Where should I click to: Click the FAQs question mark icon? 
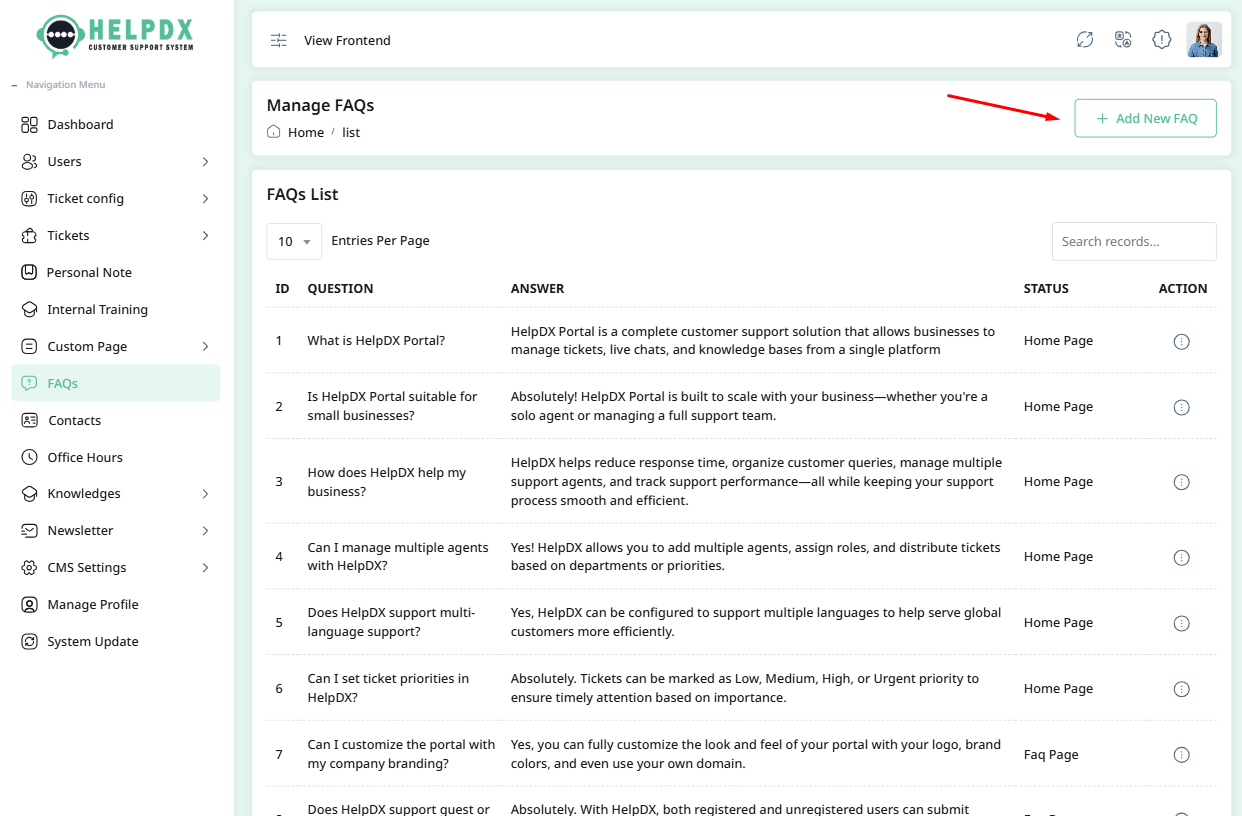(29, 383)
